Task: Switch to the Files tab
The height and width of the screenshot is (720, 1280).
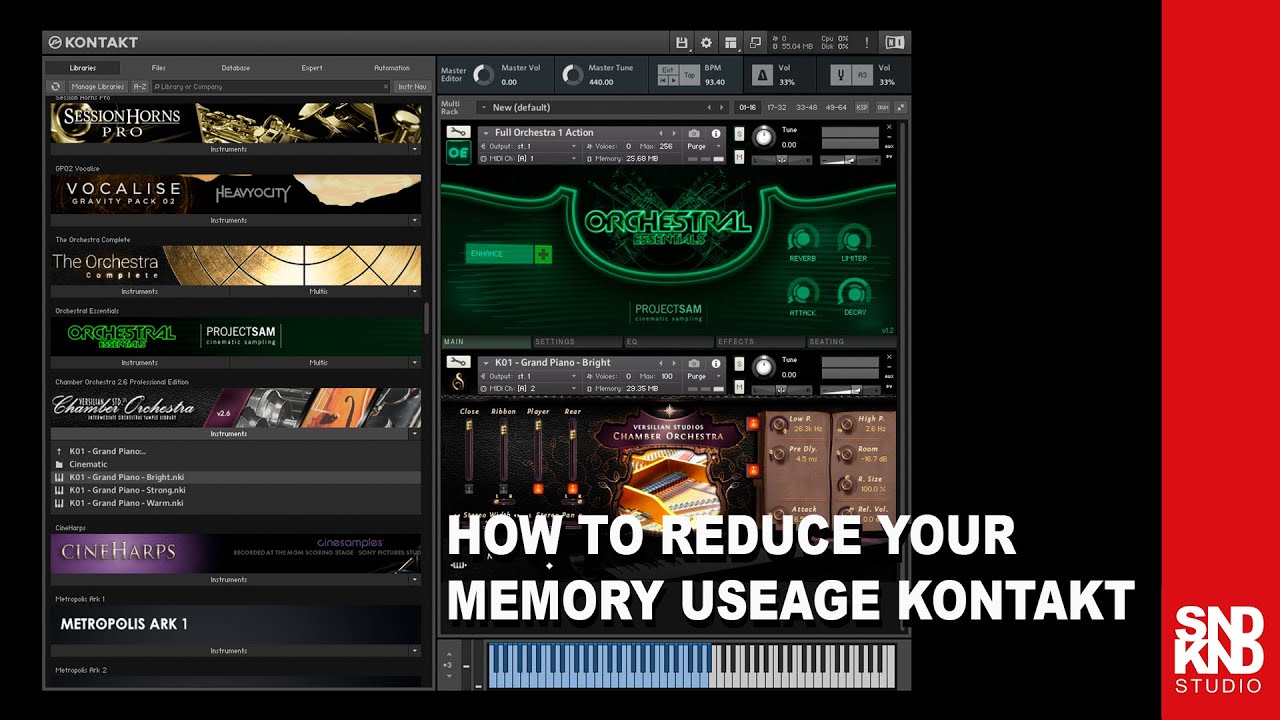Action: pyautogui.click(x=159, y=68)
